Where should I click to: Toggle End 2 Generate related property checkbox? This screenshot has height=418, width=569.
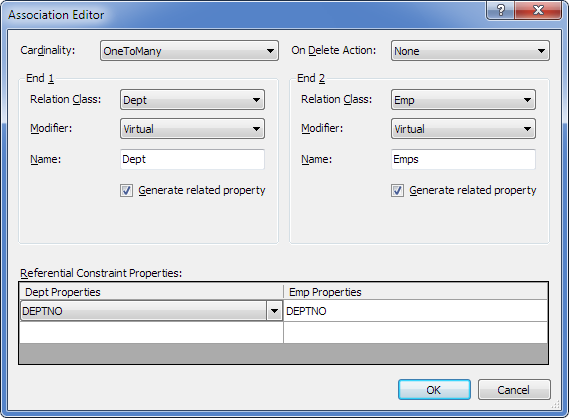(397, 190)
